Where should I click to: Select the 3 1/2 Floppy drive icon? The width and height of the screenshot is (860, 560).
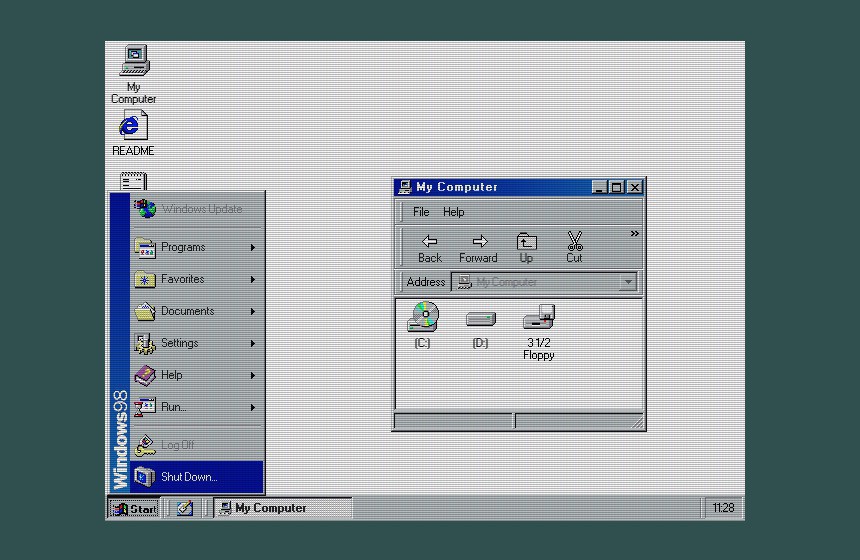pyautogui.click(x=539, y=332)
